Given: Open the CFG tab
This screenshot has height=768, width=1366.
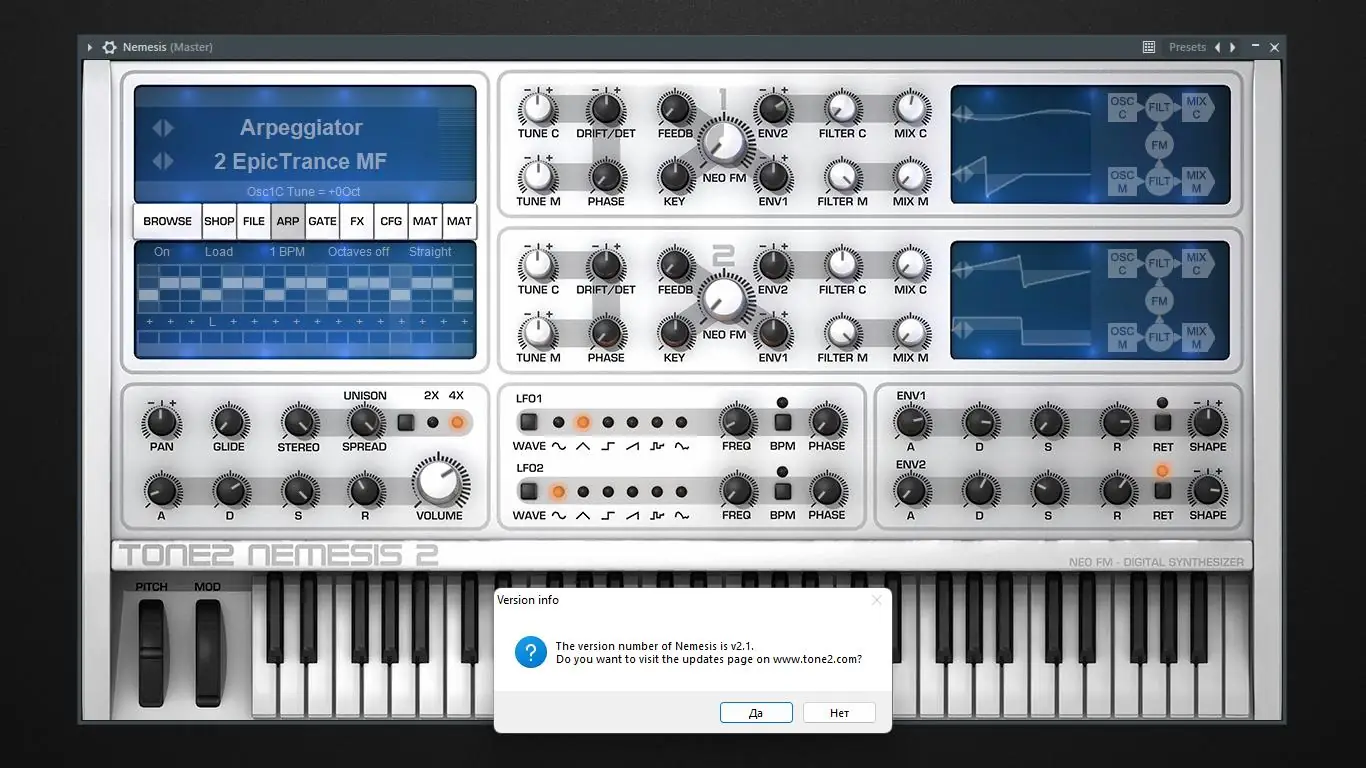Looking at the screenshot, I should pos(391,221).
